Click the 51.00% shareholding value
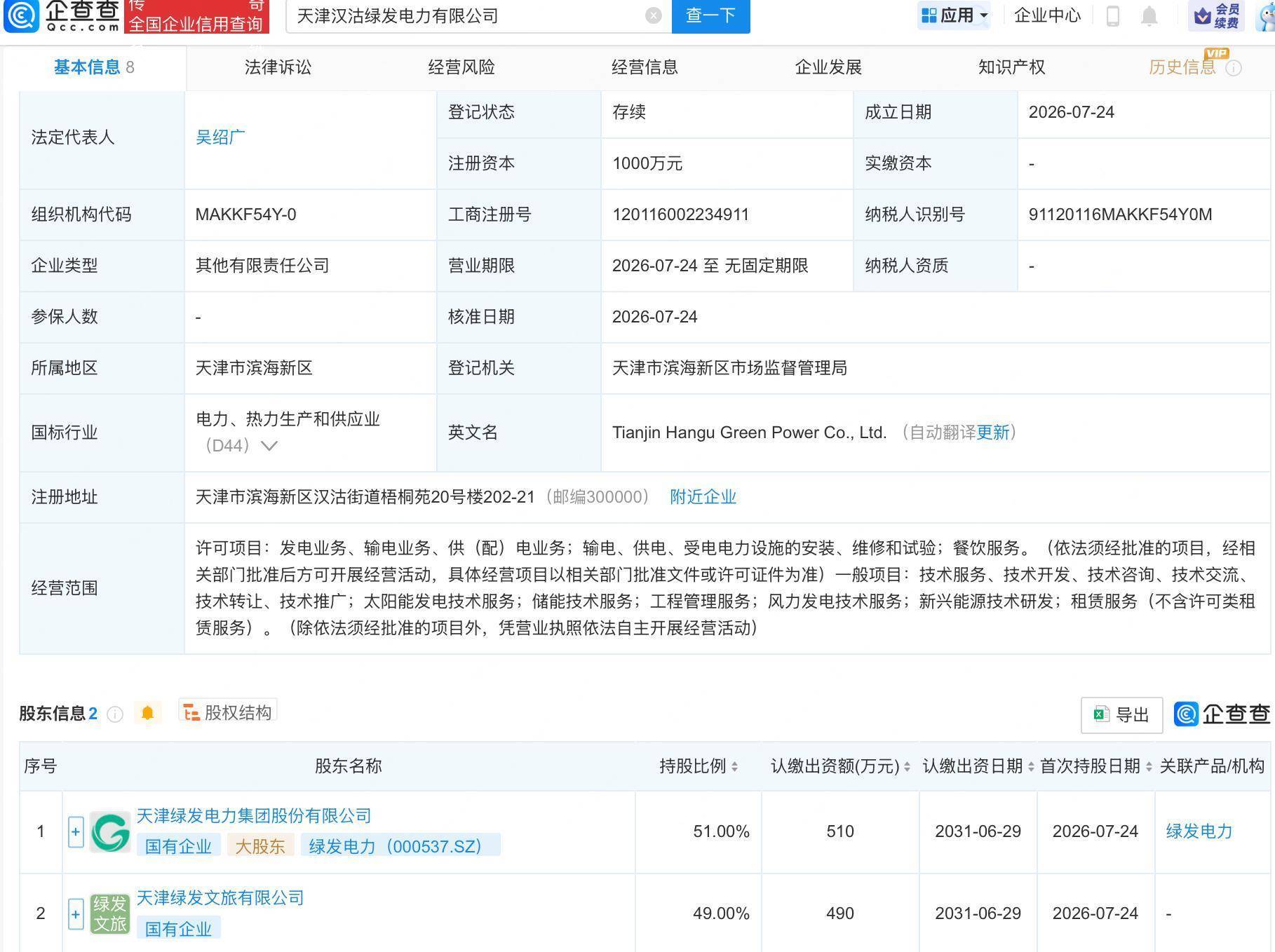Image resolution: width=1275 pixels, height=952 pixels. [x=721, y=831]
